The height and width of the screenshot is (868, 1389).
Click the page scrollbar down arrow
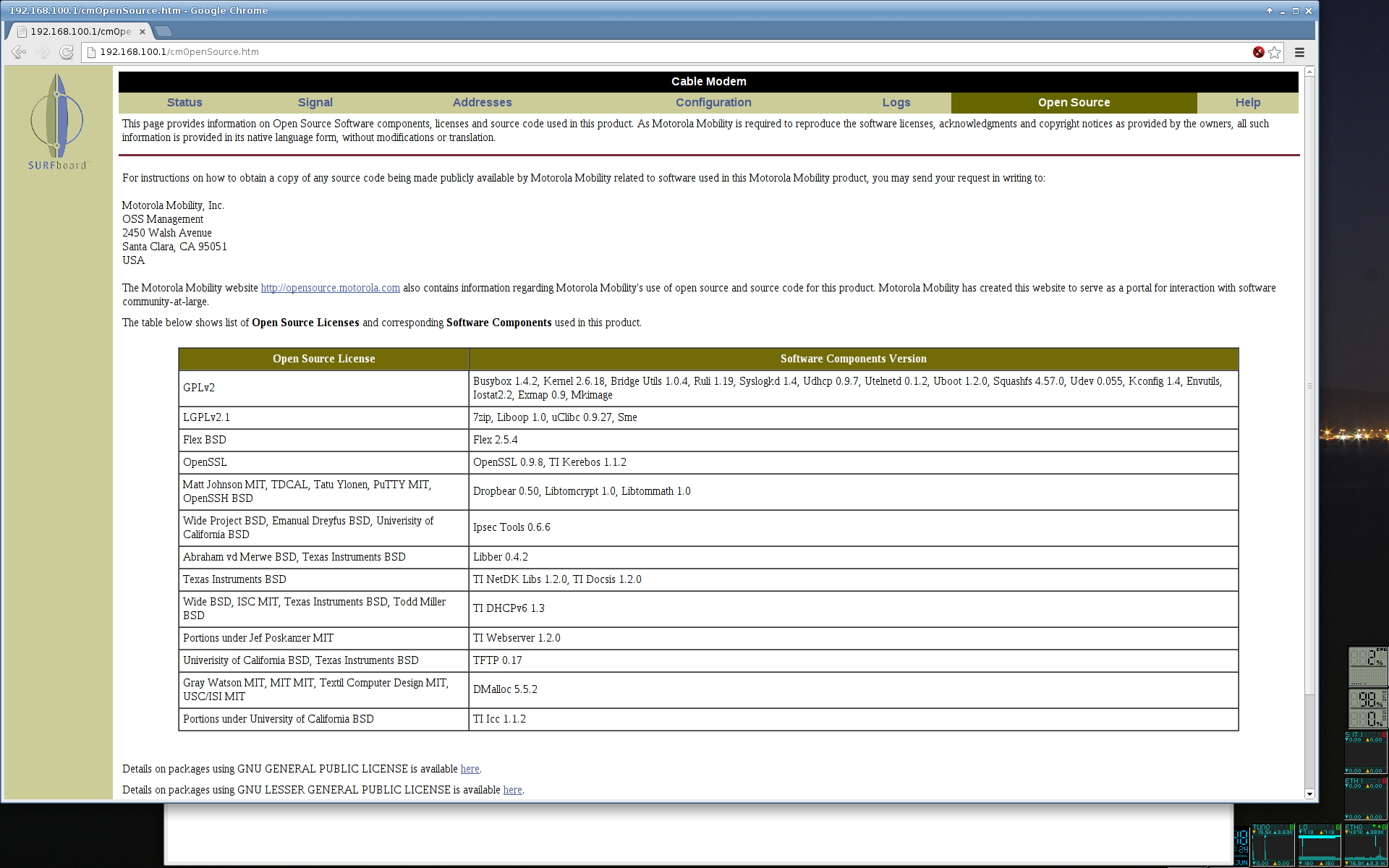coord(1309,794)
